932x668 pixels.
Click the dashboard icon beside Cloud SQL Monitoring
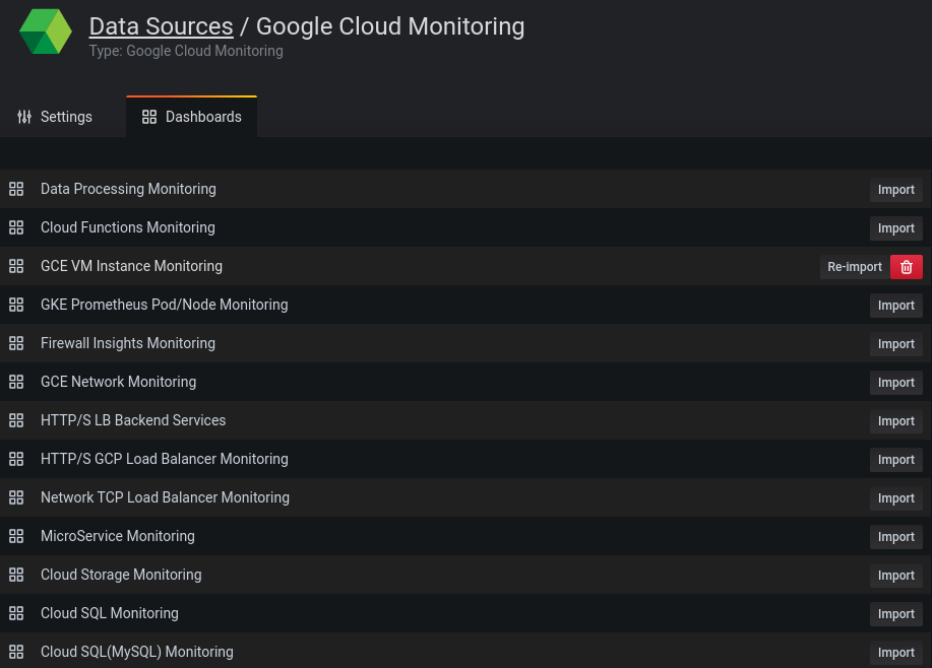point(16,613)
